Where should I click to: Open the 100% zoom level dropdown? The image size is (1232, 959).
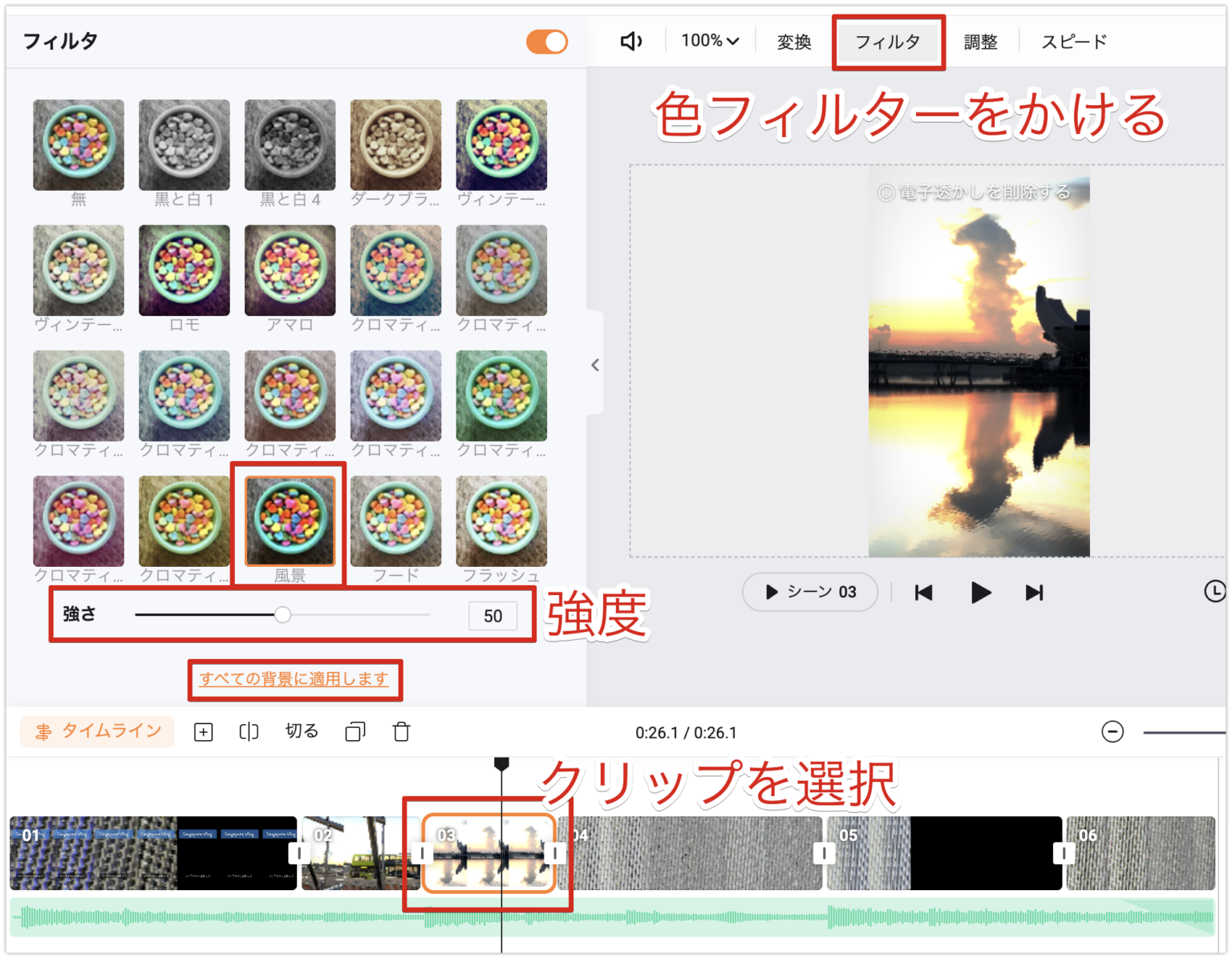pyautogui.click(x=708, y=40)
